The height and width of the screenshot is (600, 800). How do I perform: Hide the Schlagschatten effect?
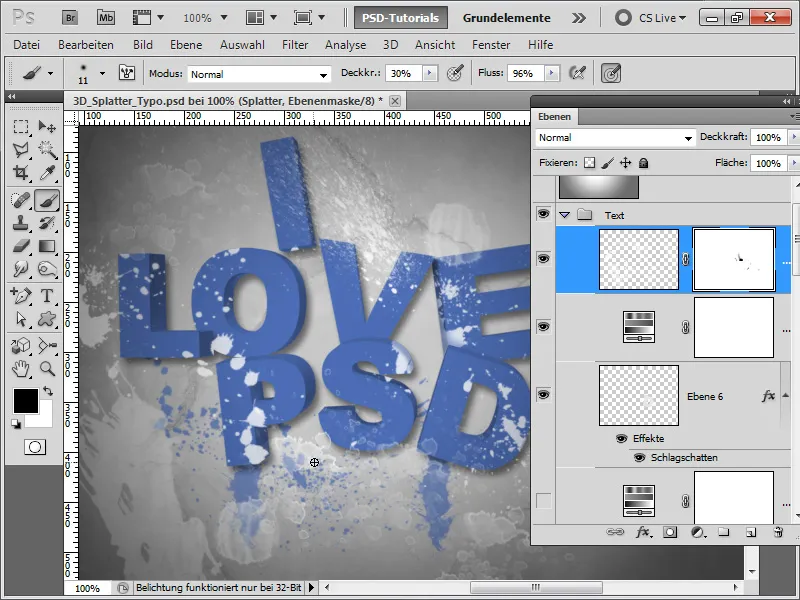click(639, 458)
